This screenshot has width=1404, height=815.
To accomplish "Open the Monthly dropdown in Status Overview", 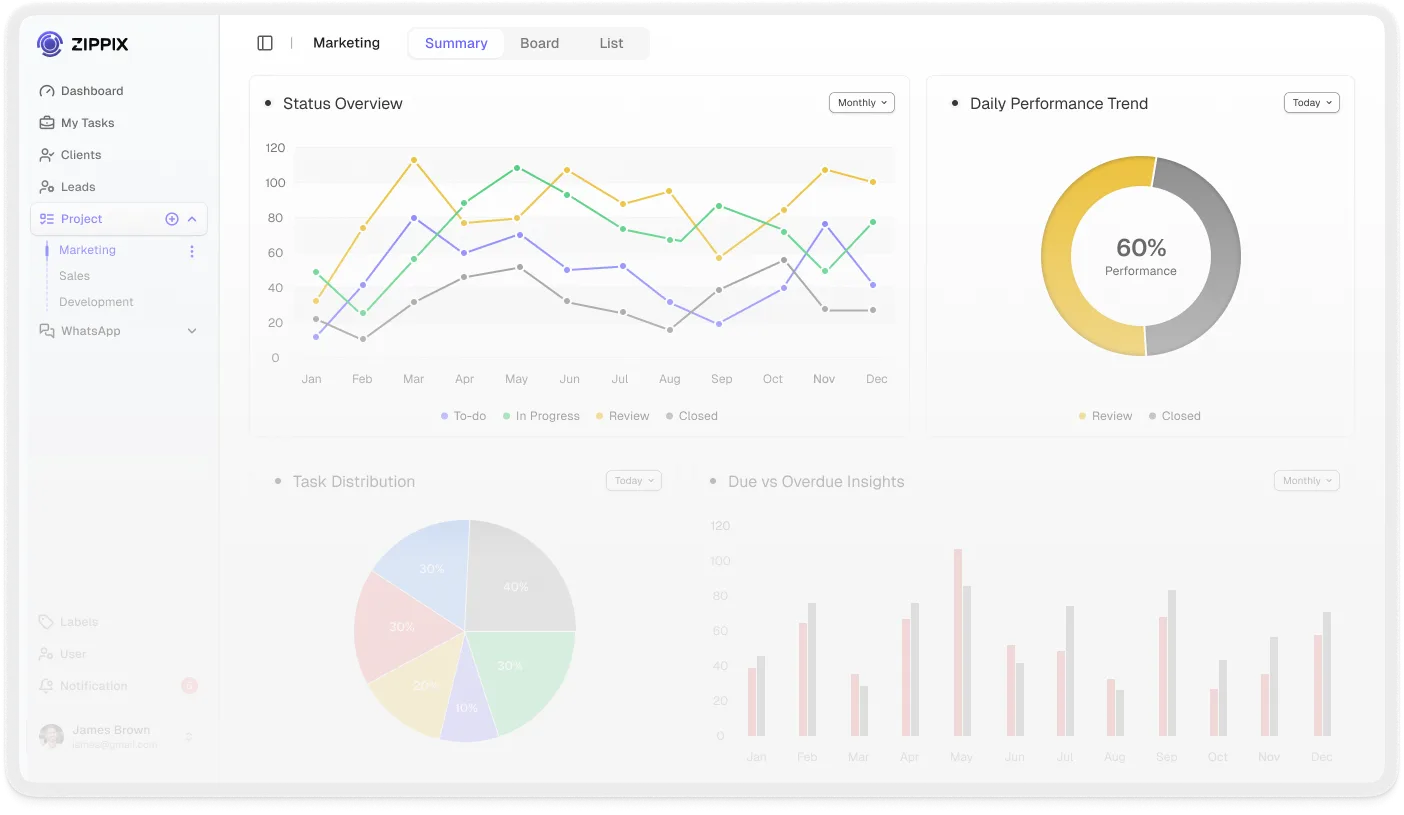I will pyautogui.click(x=861, y=102).
